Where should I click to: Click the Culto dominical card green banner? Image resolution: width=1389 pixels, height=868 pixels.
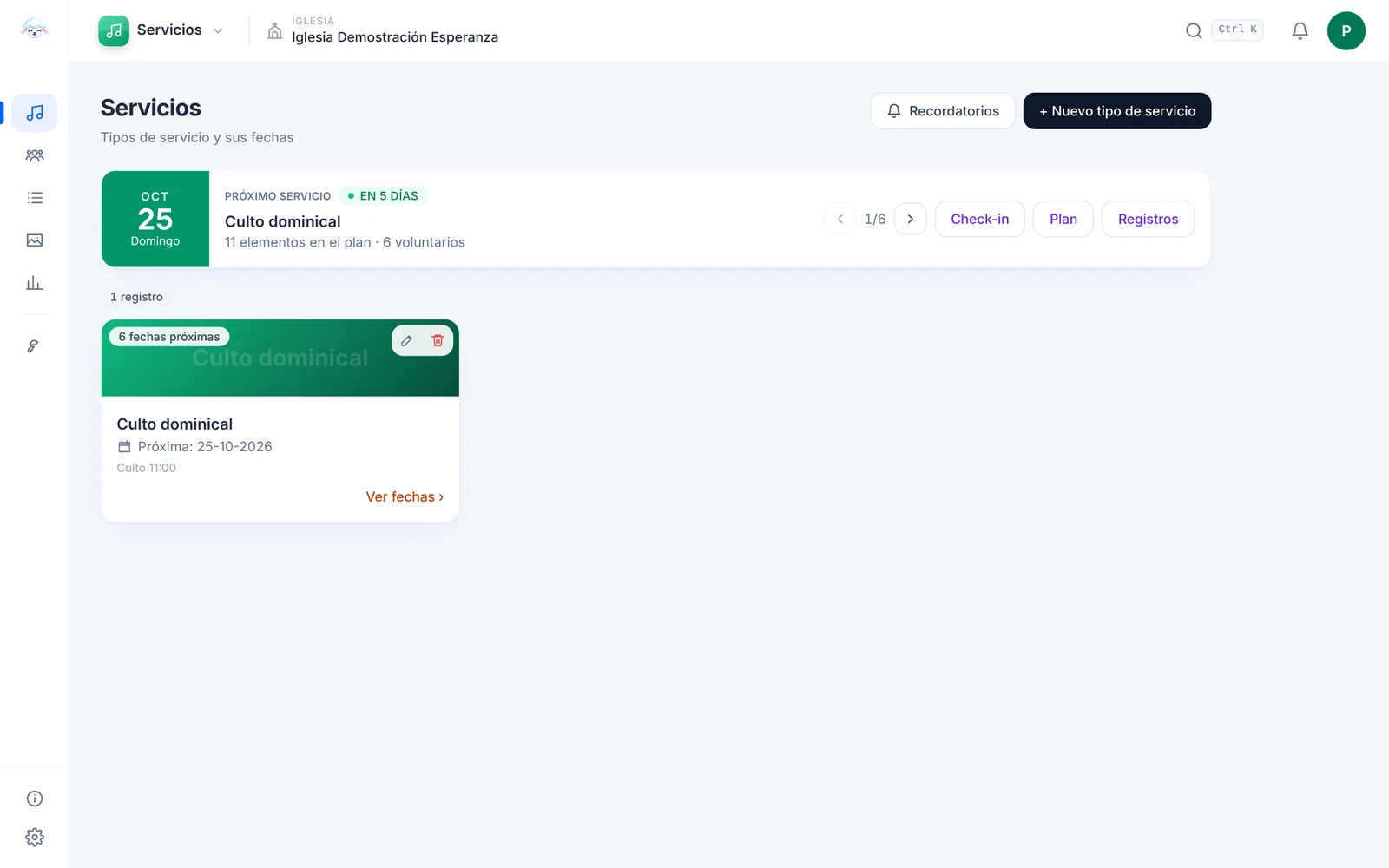coord(280,358)
